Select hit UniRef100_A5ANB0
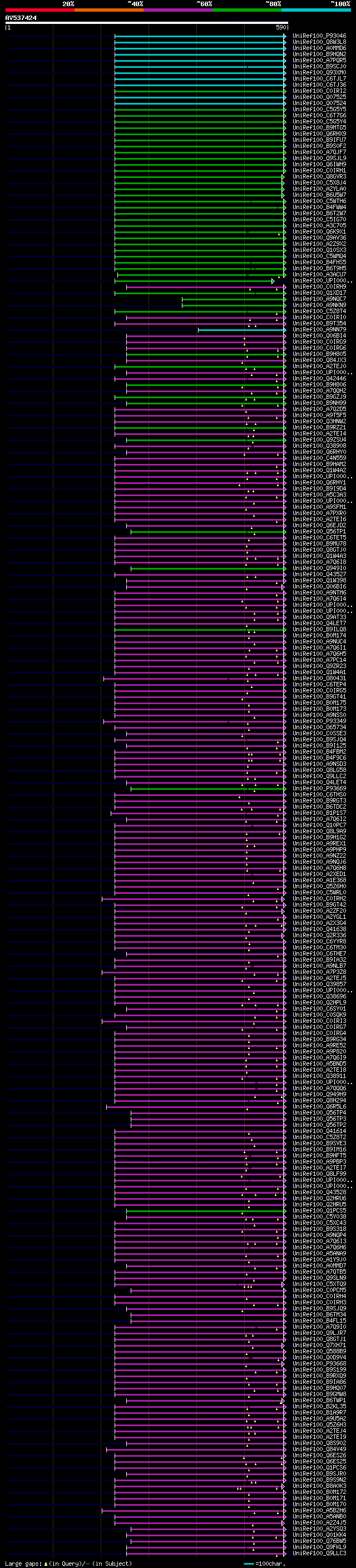 (319, 1516)
